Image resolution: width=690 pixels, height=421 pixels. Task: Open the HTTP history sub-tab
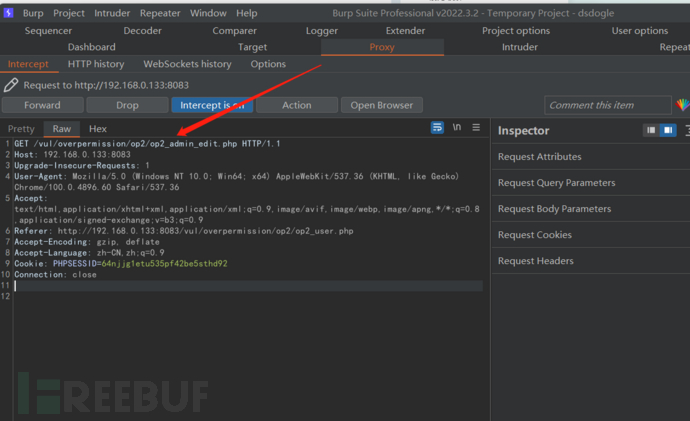(x=96, y=64)
